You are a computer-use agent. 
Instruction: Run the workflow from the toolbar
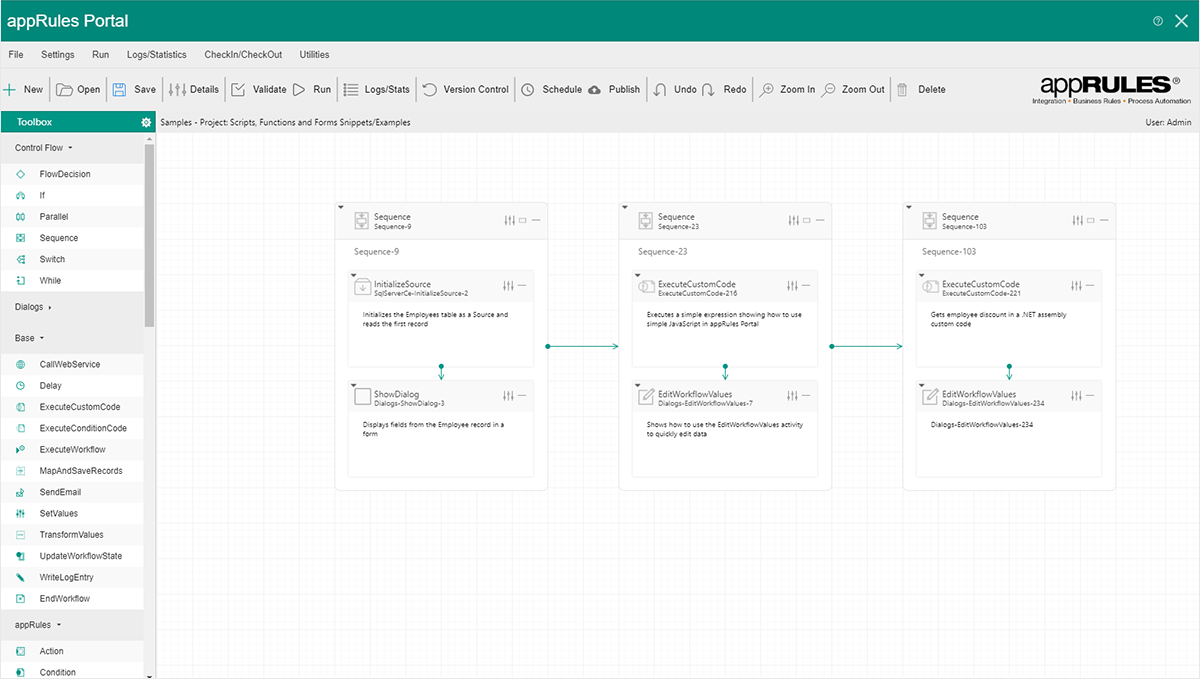tap(312, 89)
